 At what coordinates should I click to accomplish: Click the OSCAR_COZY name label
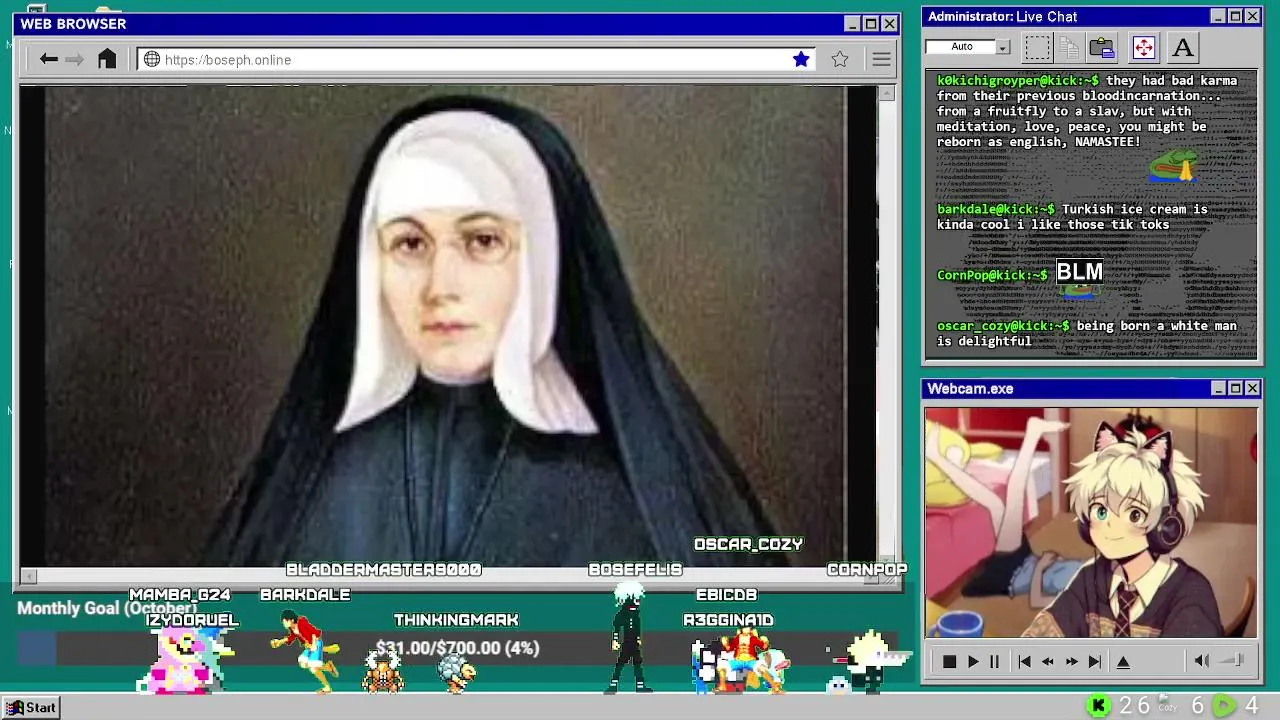[749, 544]
